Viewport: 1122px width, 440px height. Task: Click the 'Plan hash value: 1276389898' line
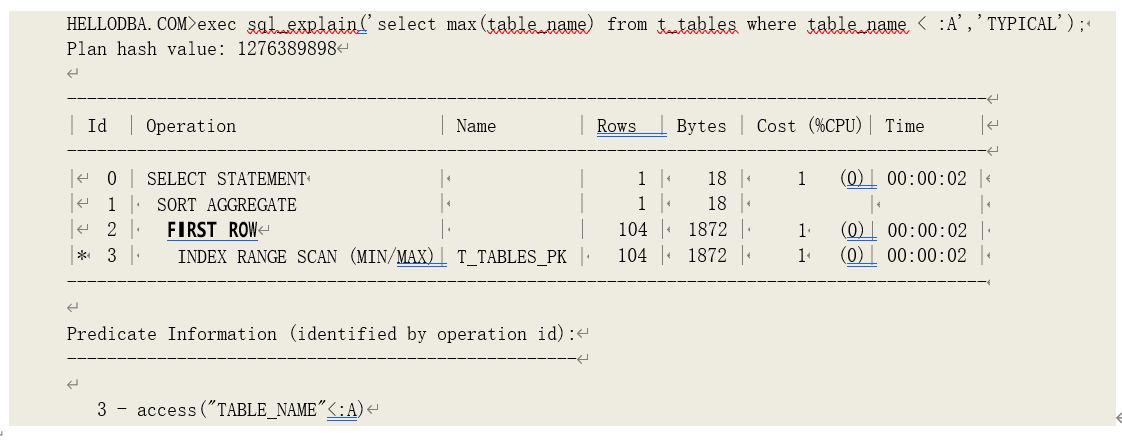coord(201,49)
